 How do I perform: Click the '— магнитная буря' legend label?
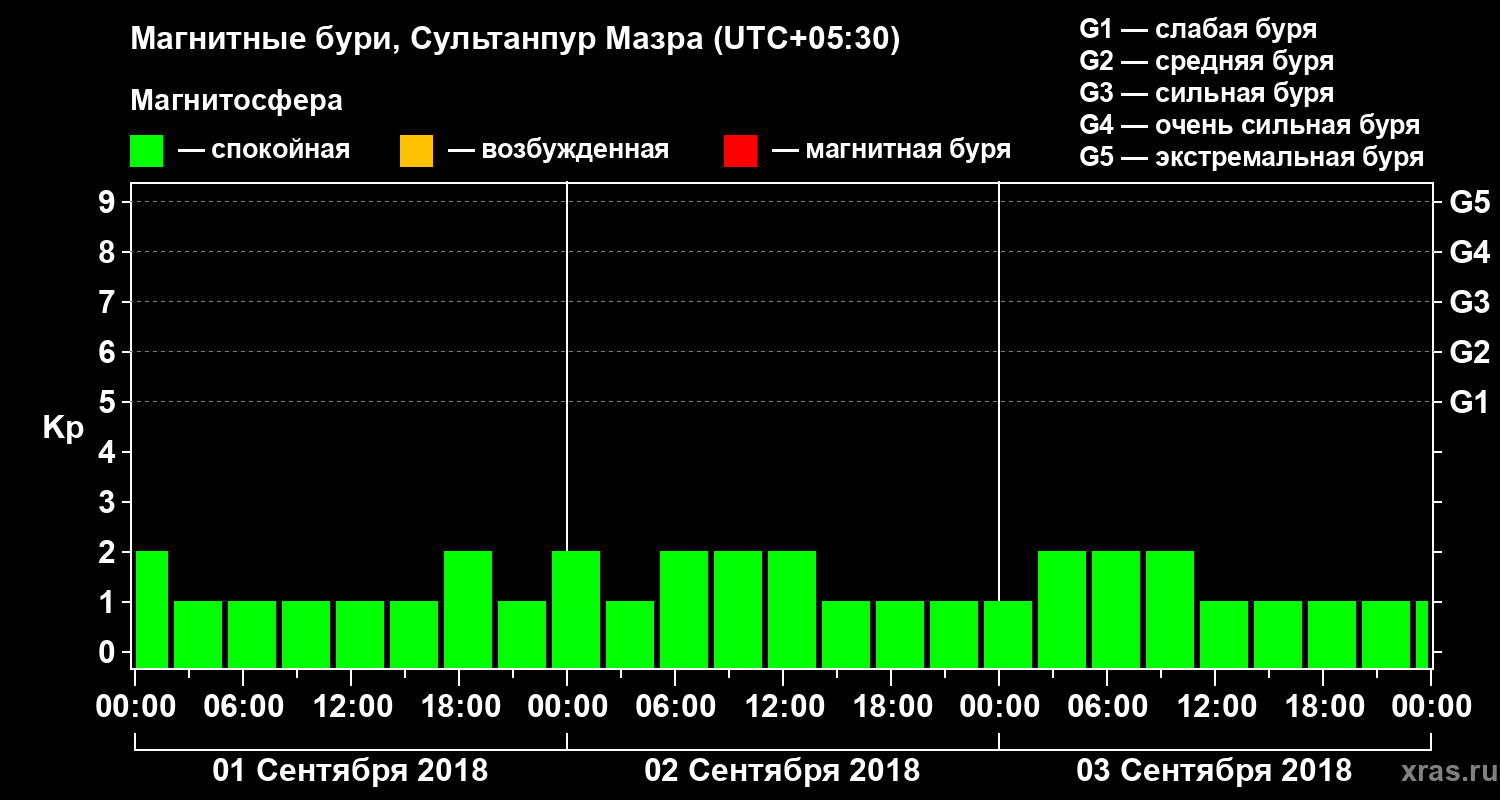pyautogui.click(x=891, y=151)
